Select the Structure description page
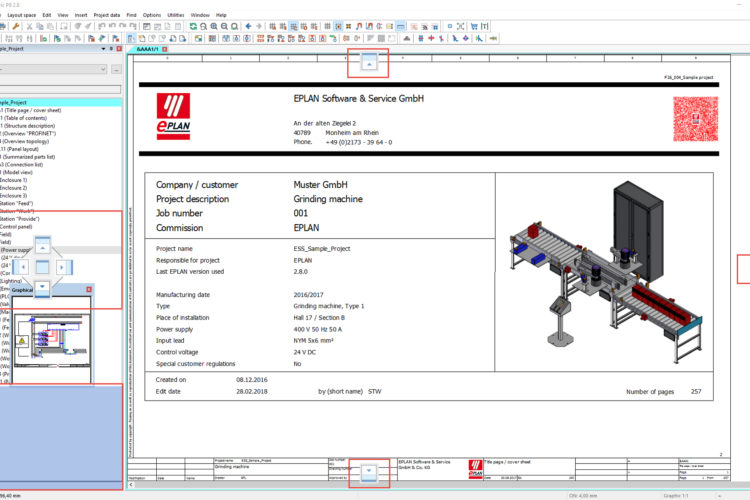The width and height of the screenshot is (750, 500). click(28, 126)
